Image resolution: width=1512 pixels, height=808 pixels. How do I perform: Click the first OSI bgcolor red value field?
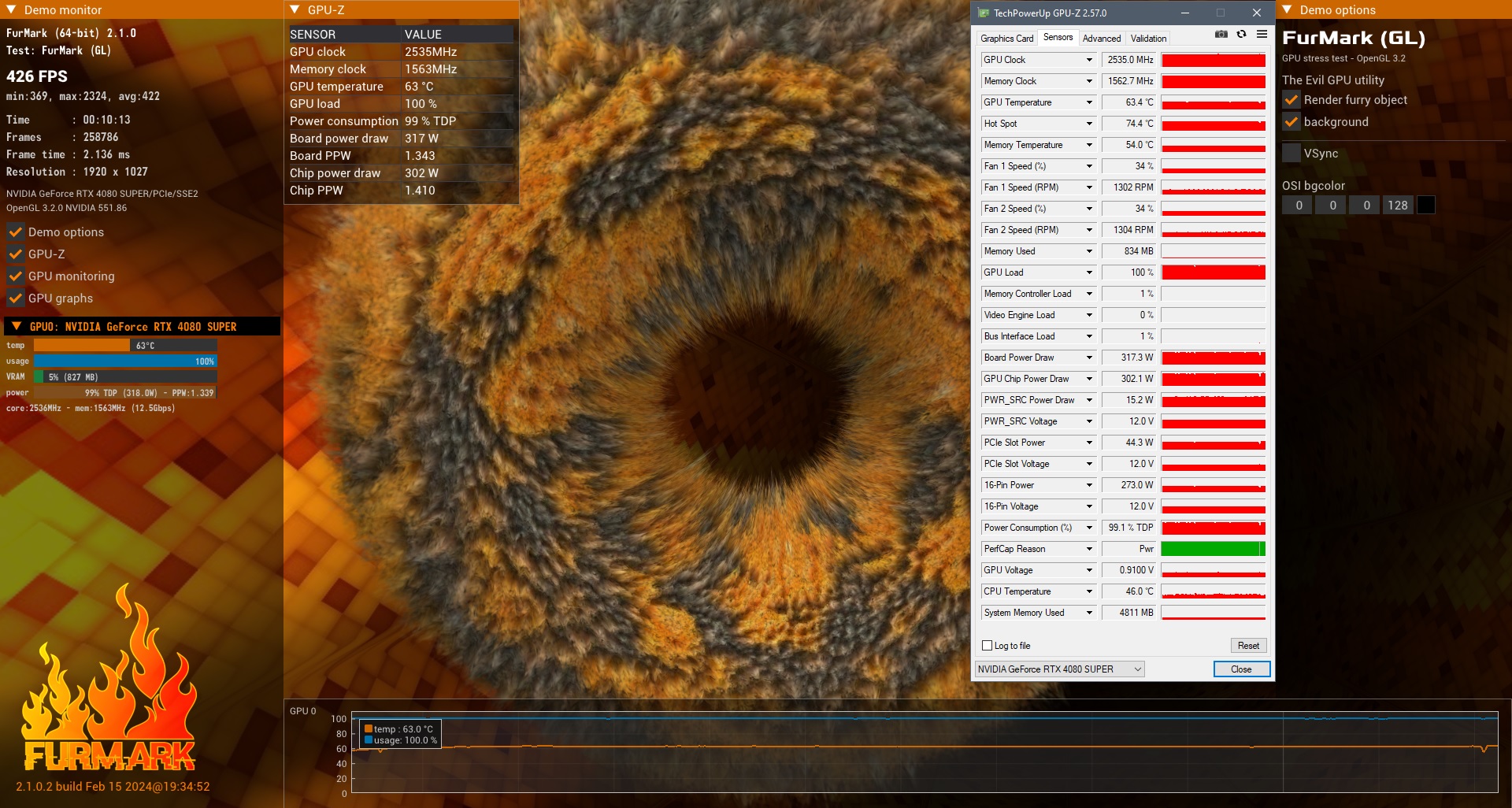(1299, 206)
